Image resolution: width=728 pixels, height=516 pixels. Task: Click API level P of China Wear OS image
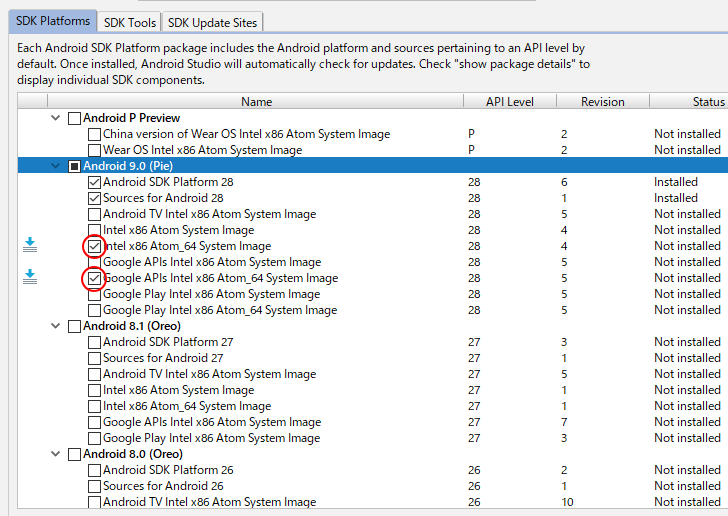[471, 134]
